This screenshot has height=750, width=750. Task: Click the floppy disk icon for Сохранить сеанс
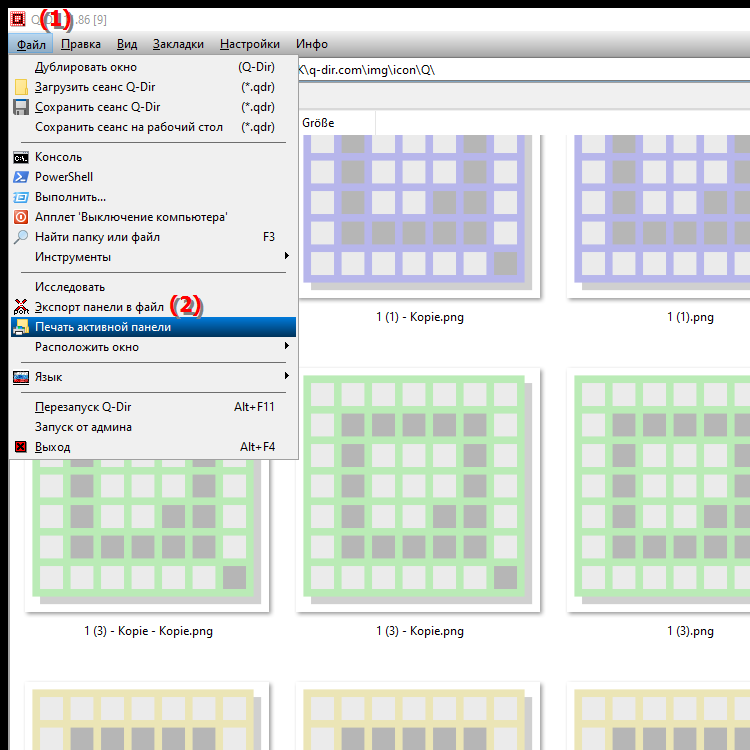click(21, 107)
